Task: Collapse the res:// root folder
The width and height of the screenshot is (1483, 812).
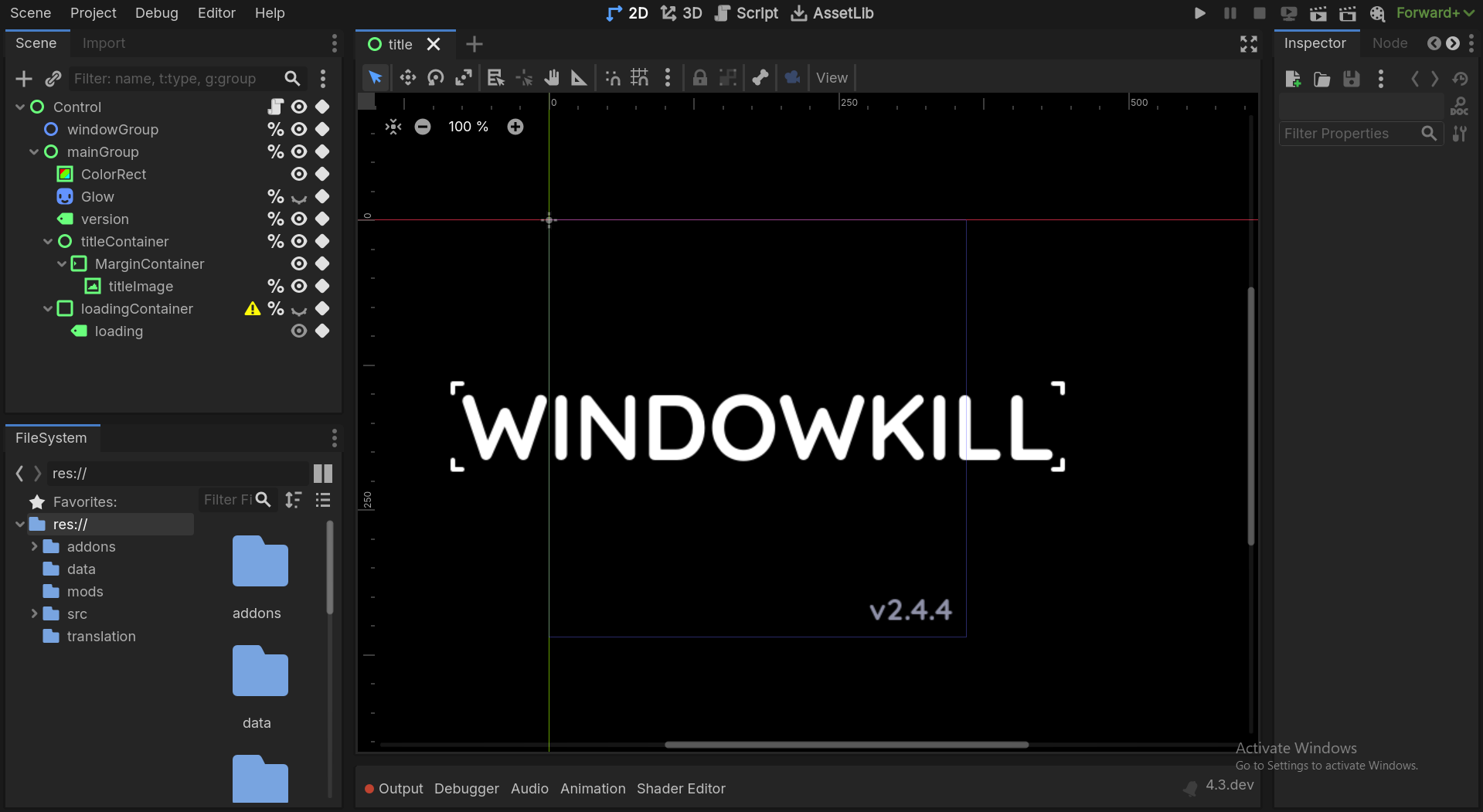Action: click(20, 524)
